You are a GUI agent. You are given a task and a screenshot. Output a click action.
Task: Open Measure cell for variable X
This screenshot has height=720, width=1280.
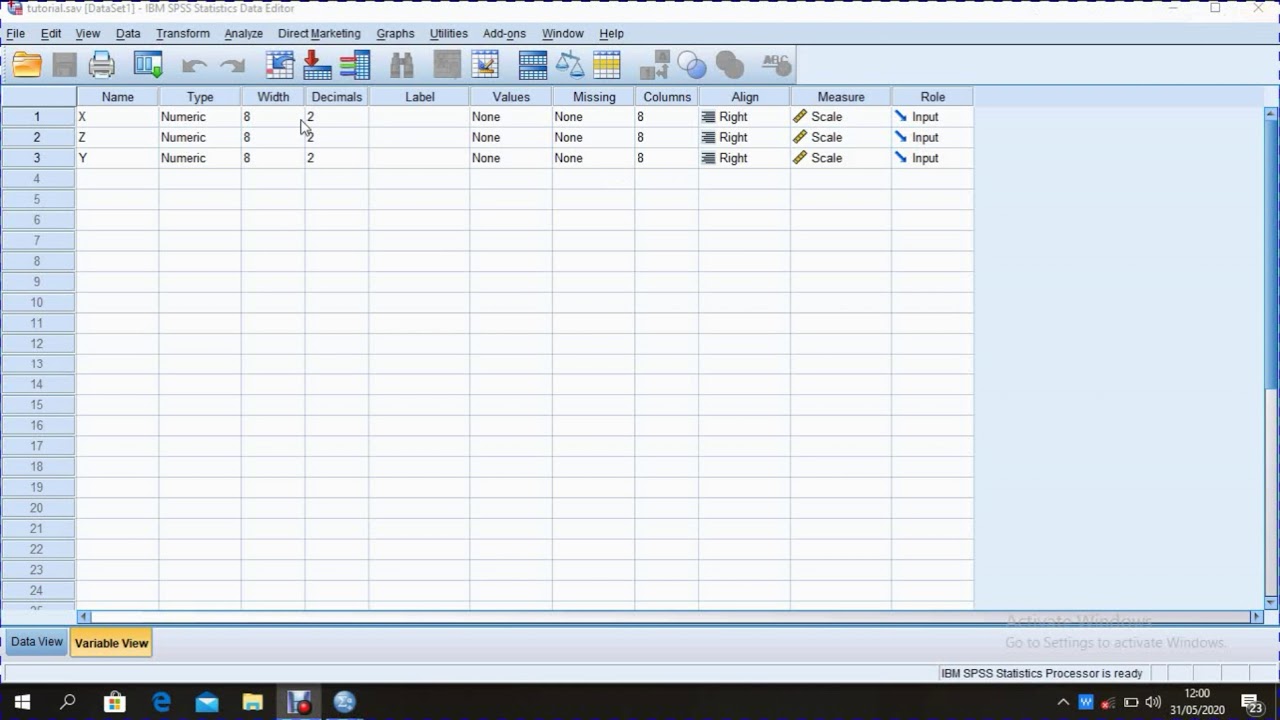pyautogui.click(x=840, y=117)
